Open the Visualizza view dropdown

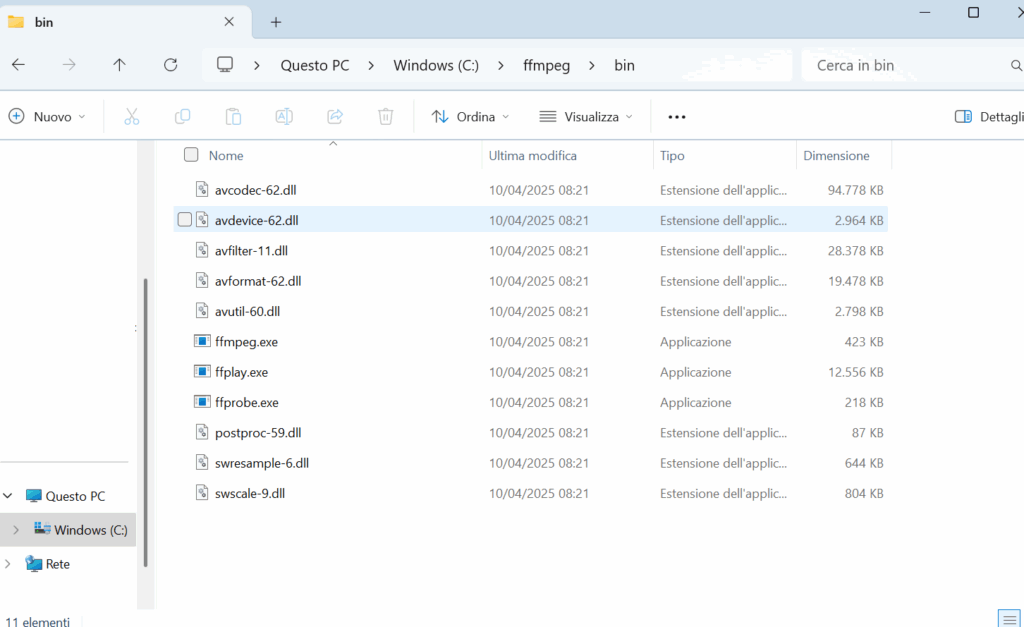pos(586,117)
